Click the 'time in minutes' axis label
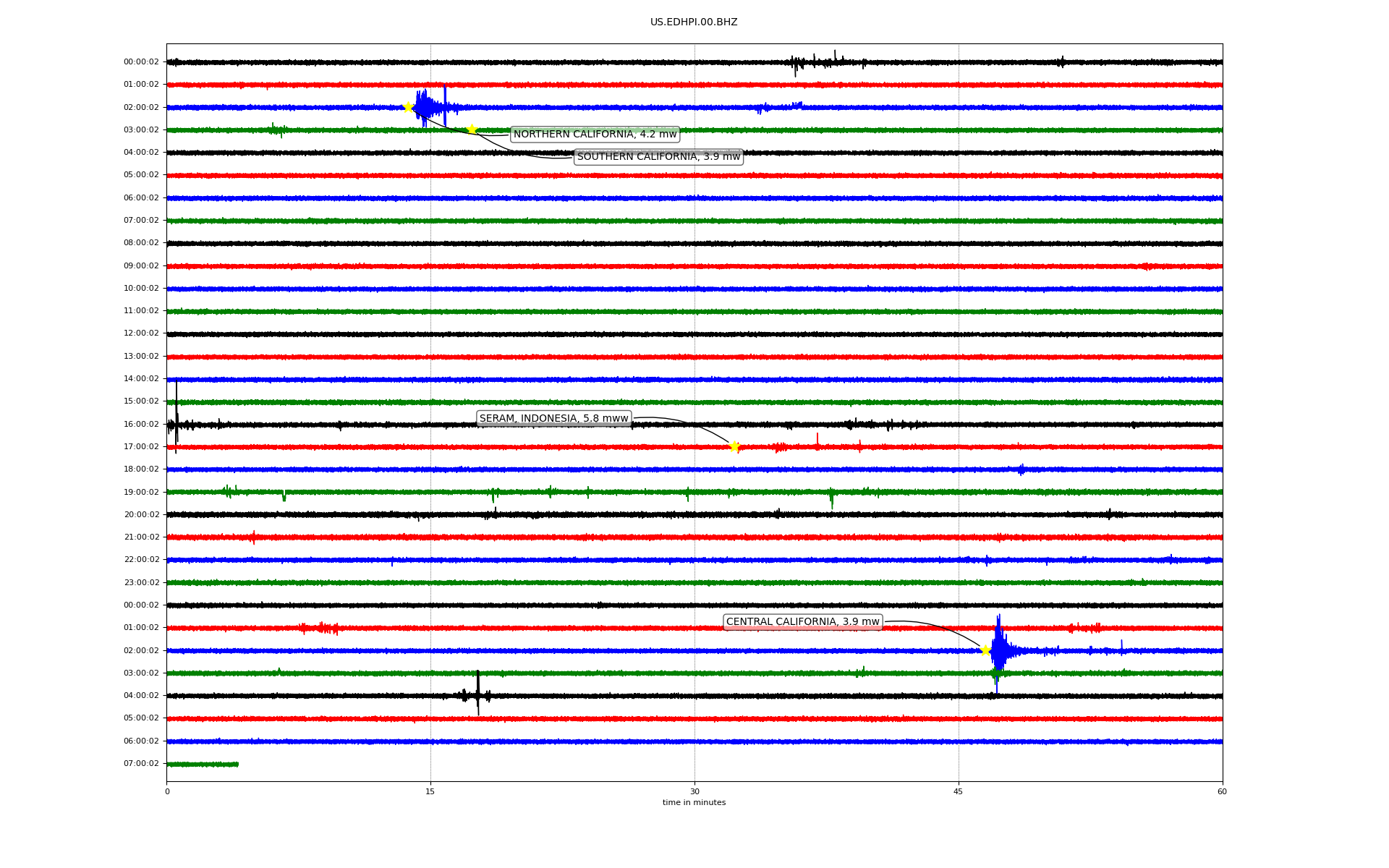This screenshot has width=1389, height=868. tap(694, 802)
